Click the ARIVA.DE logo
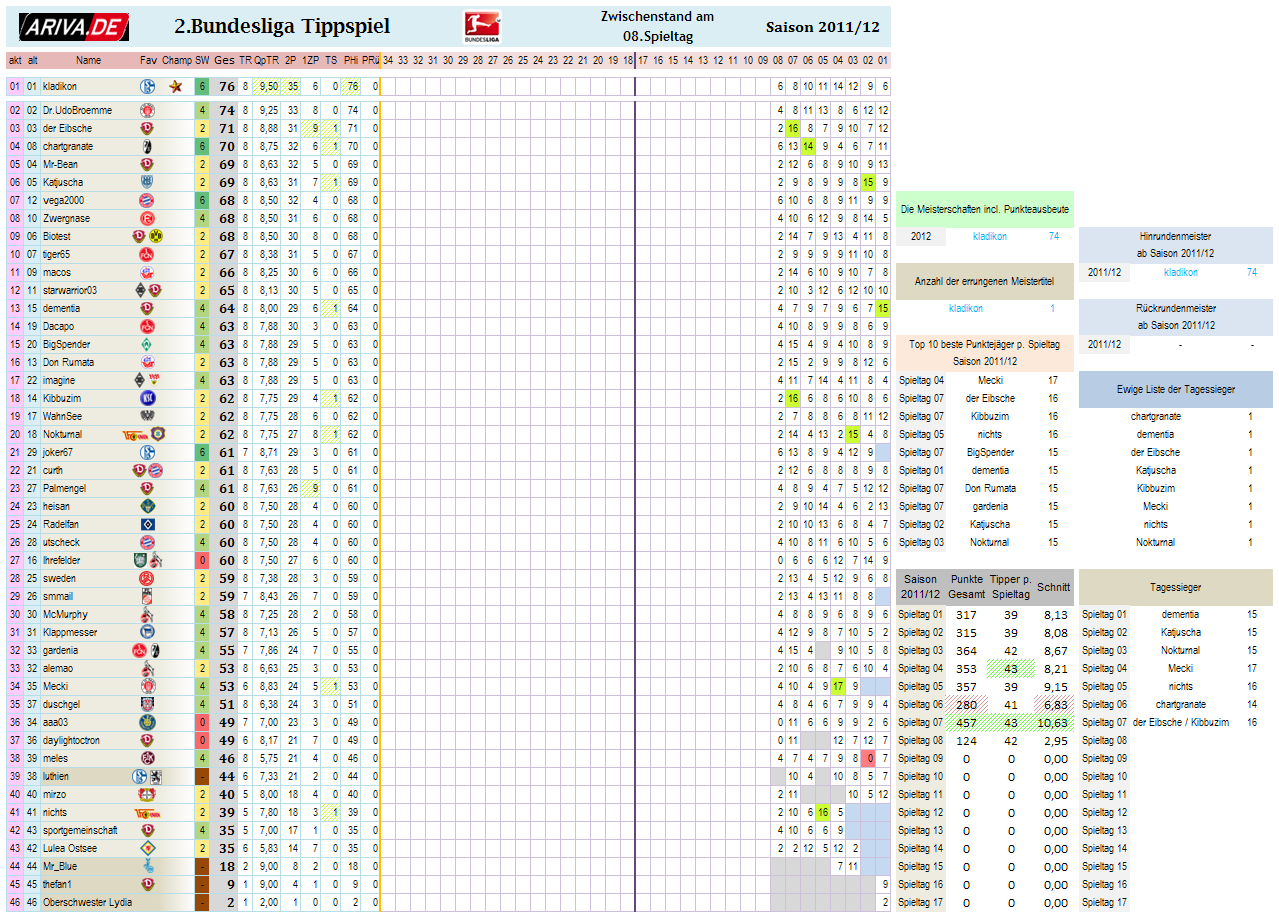The image size is (1279, 918). [x=74, y=27]
